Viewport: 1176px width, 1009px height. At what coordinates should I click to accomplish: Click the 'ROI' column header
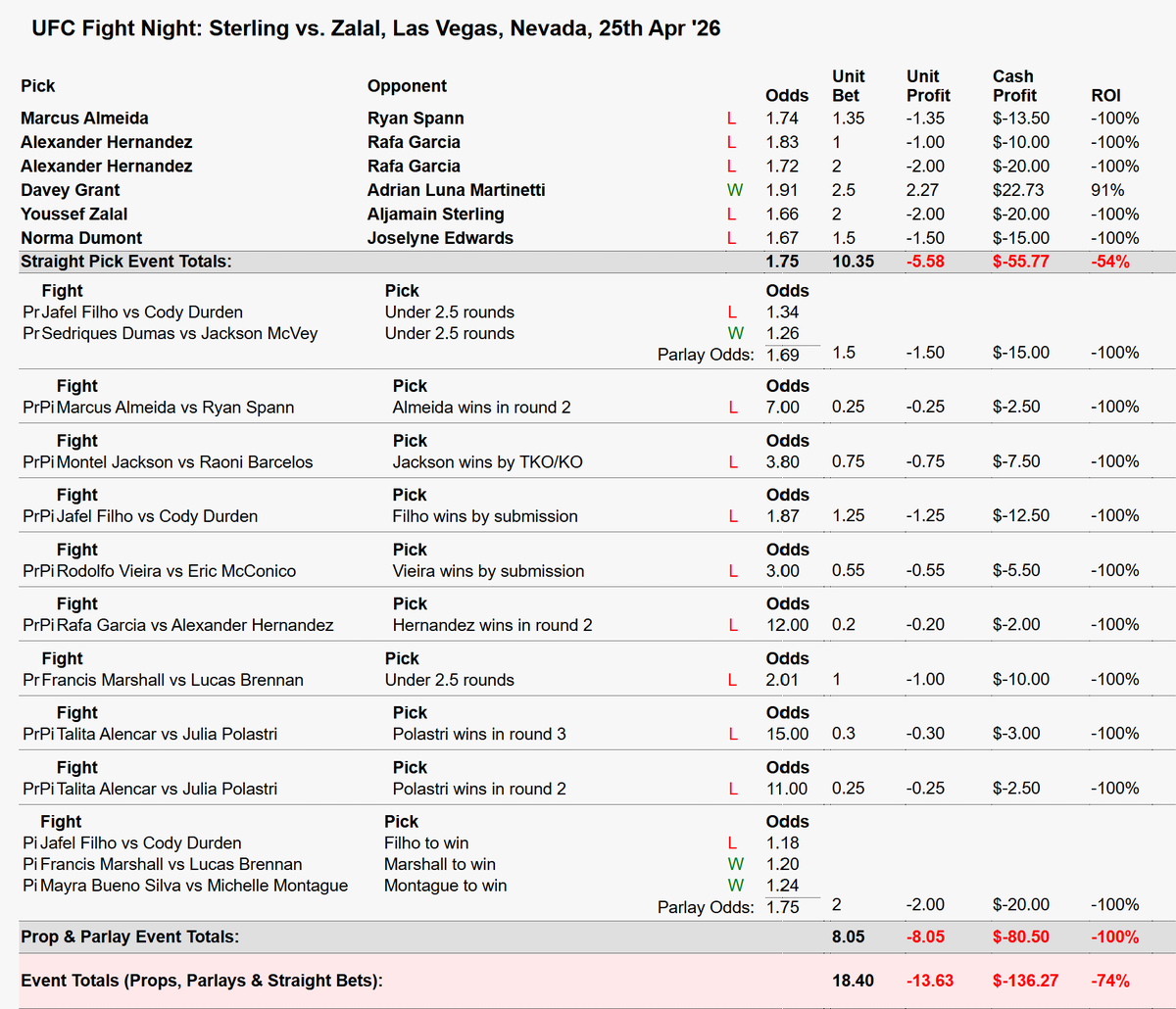pyautogui.click(x=1105, y=95)
